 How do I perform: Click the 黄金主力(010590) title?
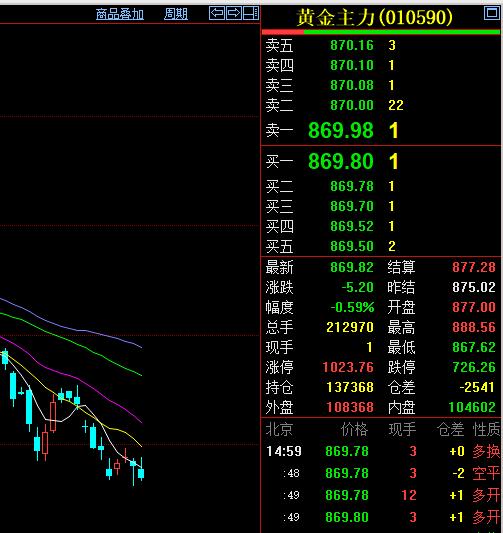[375, 17]
